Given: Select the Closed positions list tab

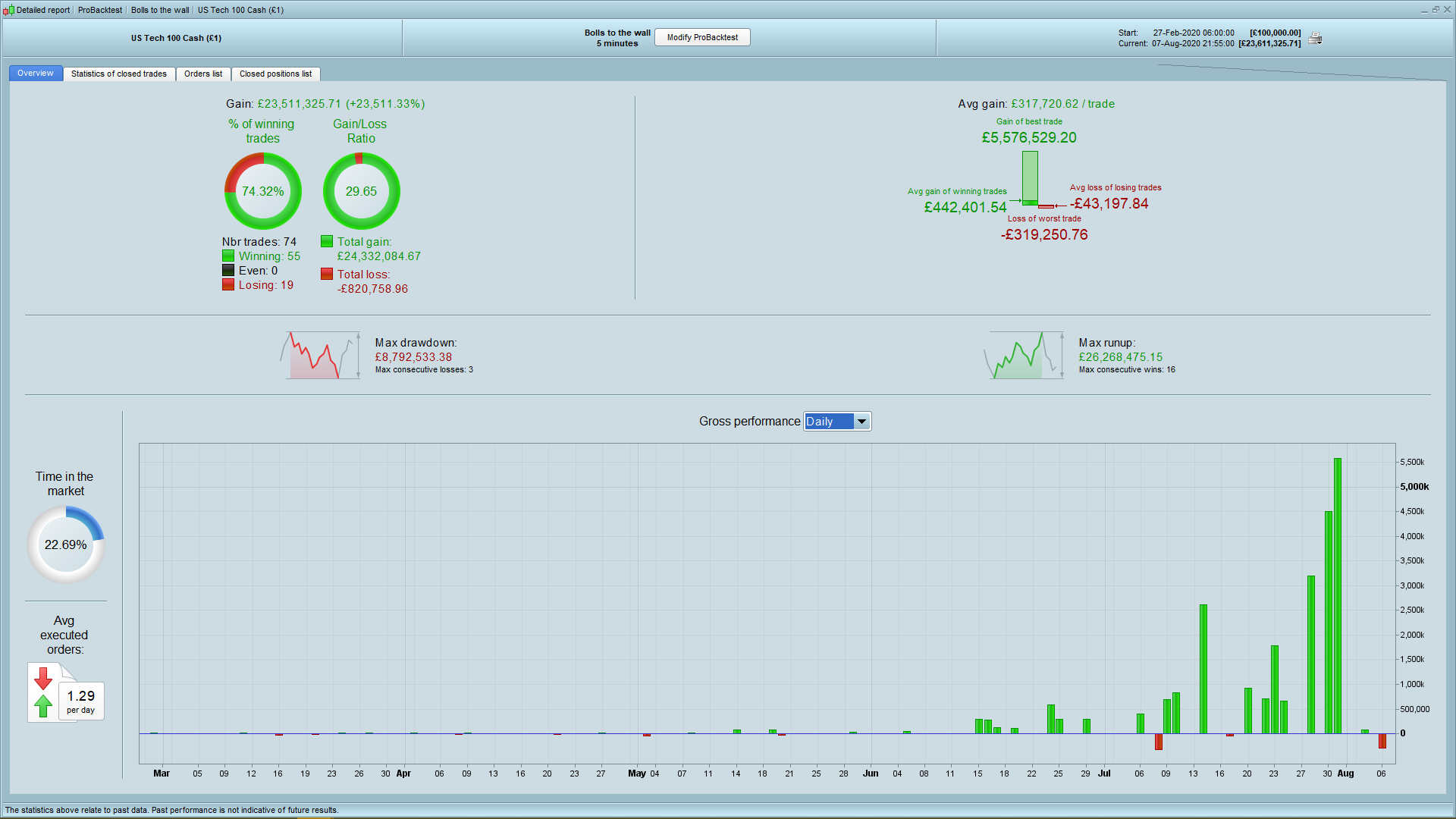Looking at the screenshot, I should pos(275,74).
